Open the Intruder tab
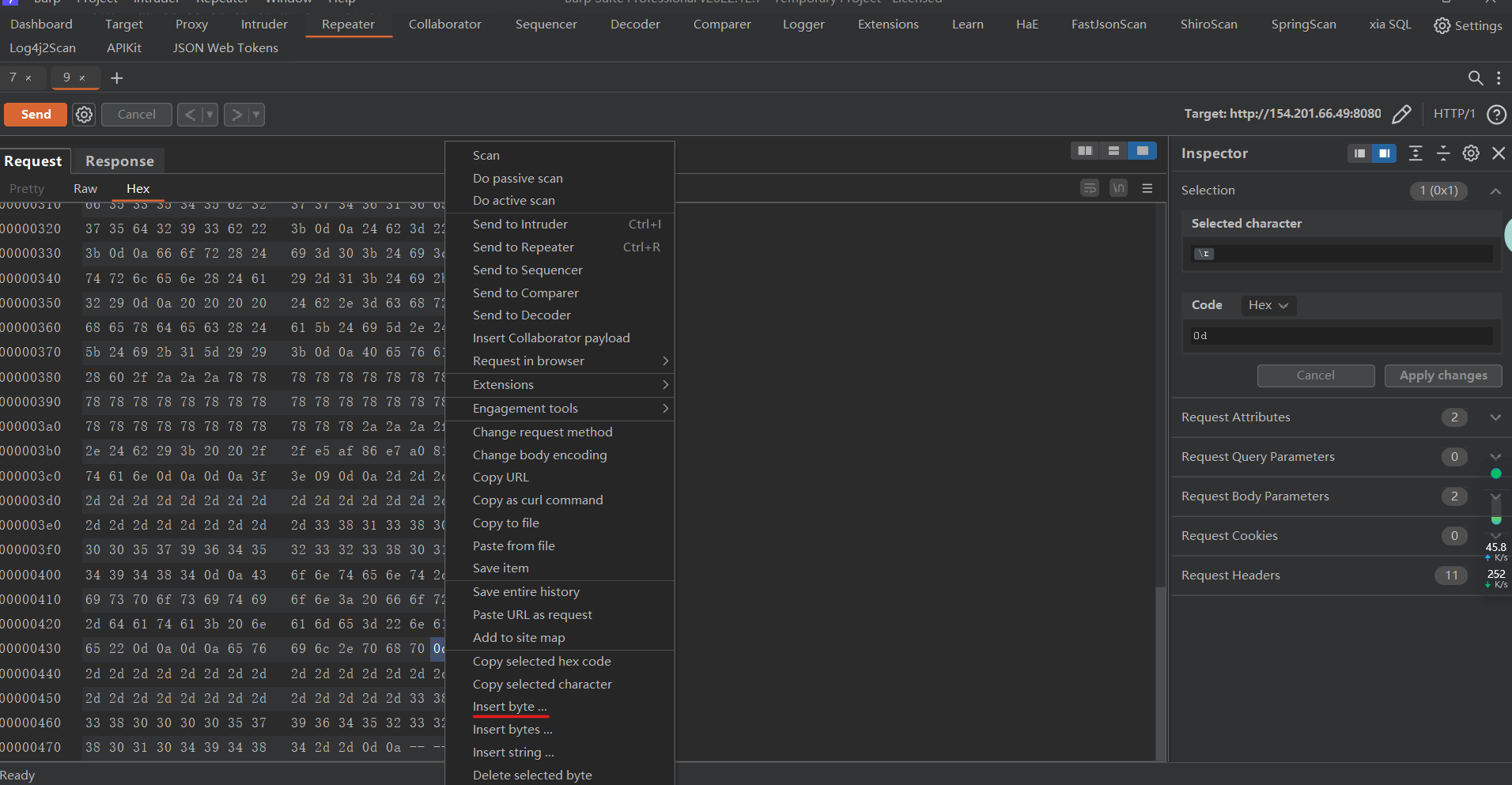 coord(264,25)
